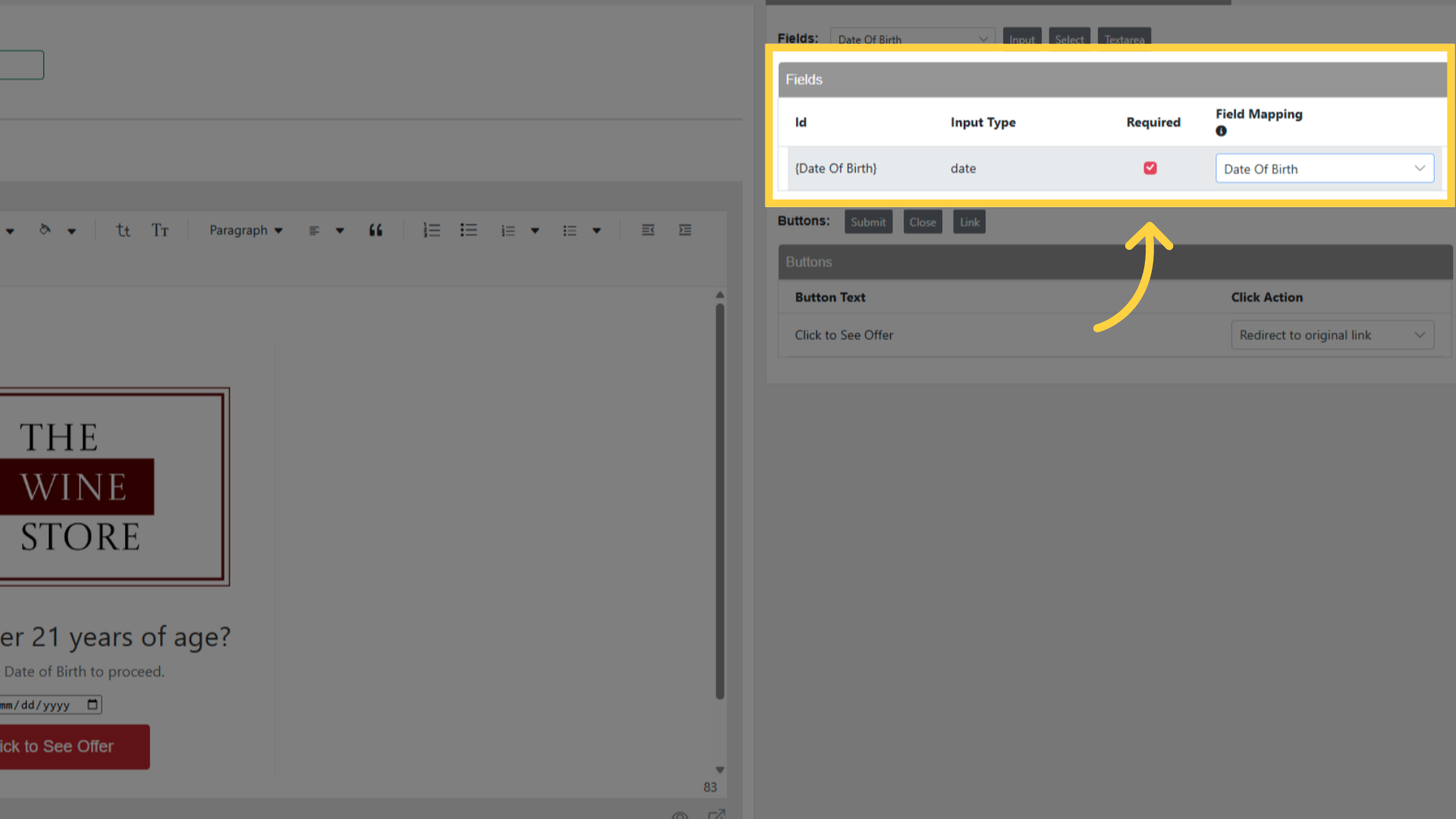
Task: Open unordered list style dropdown arrow
Action: click(x=596, y=231)
